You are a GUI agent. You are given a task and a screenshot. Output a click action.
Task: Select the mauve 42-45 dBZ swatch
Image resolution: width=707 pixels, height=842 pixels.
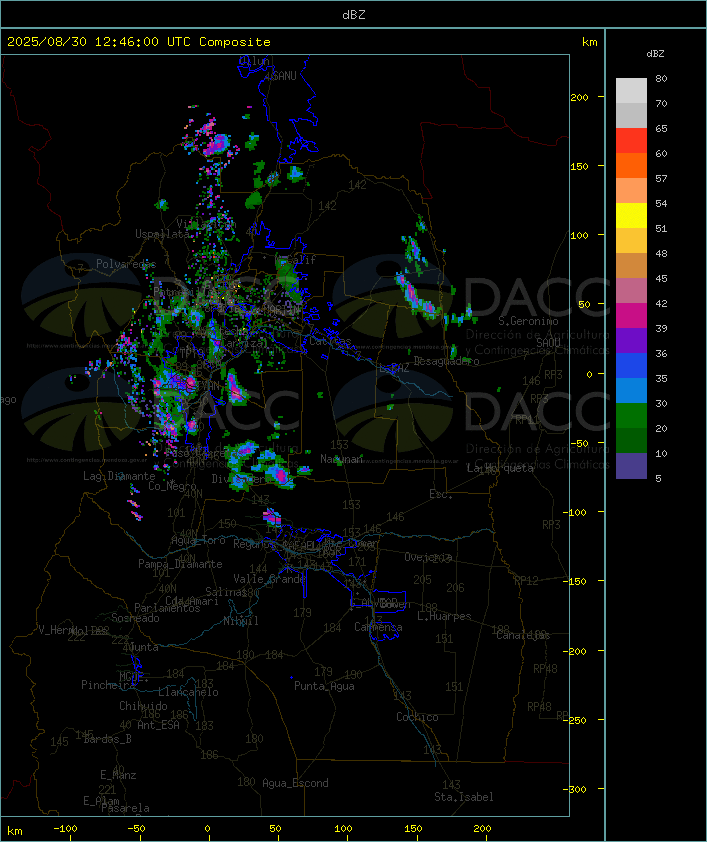pos(631,291)
